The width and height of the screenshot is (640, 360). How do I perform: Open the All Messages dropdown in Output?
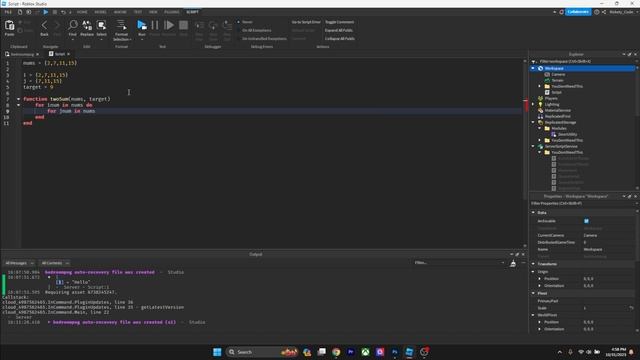tap(19, 263)
